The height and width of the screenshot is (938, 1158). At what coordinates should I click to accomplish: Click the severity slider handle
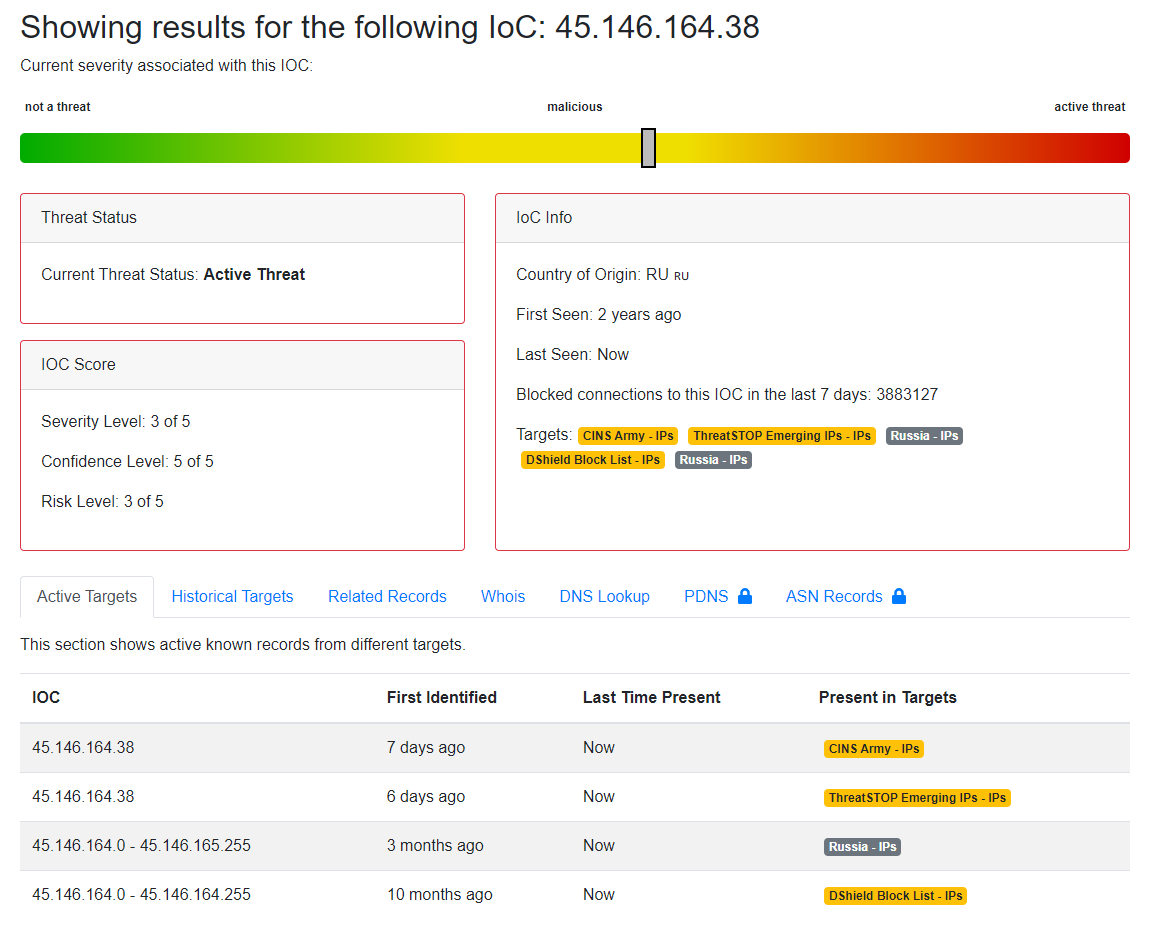tap(648, 148)
